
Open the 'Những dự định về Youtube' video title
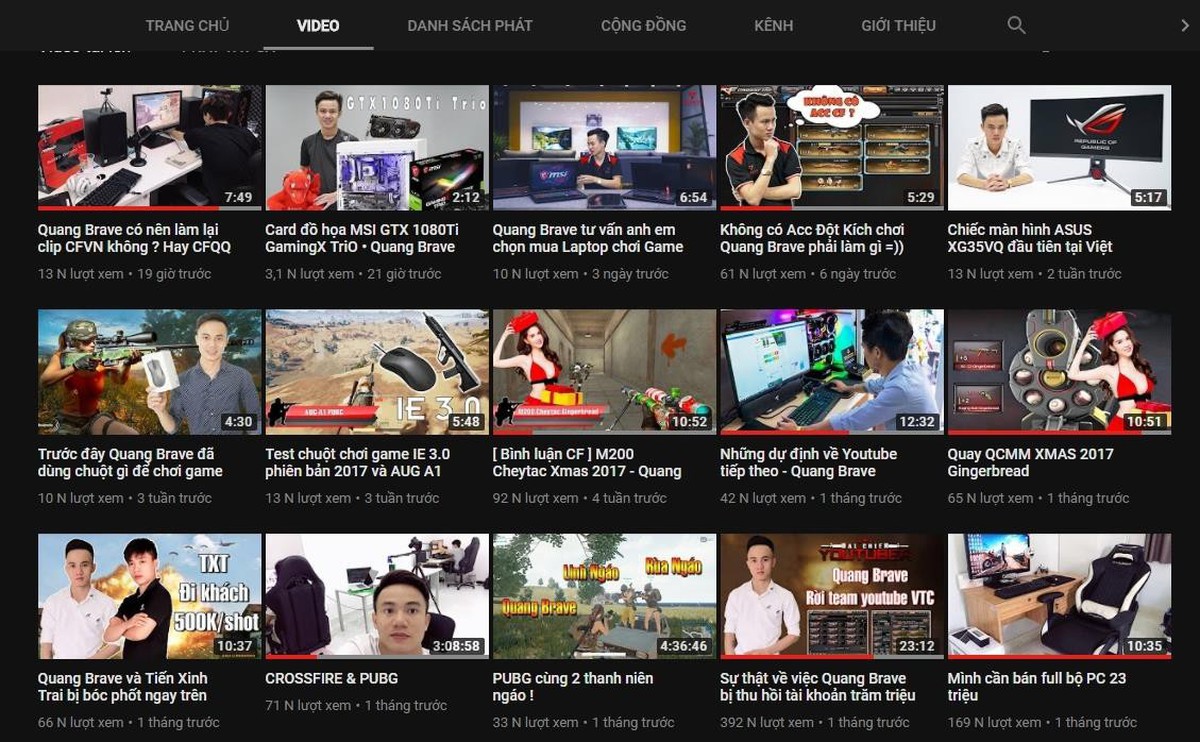(809, 462)
